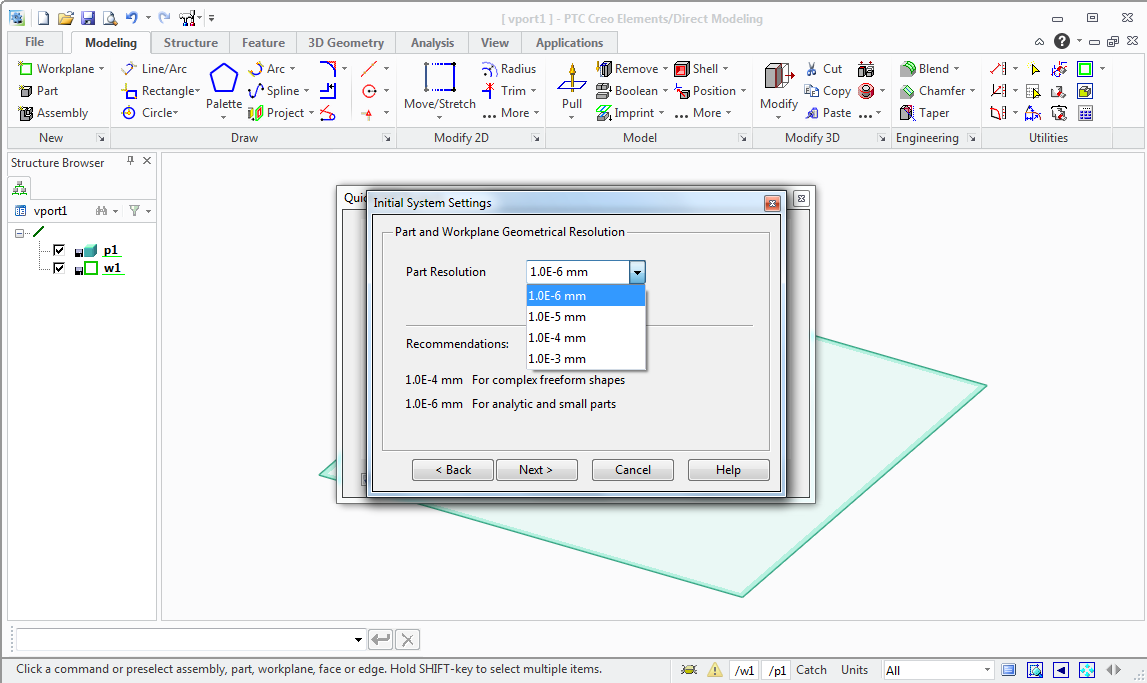
Task: Open the All selection filter dropdown in status bar
Action: [987, 670]
